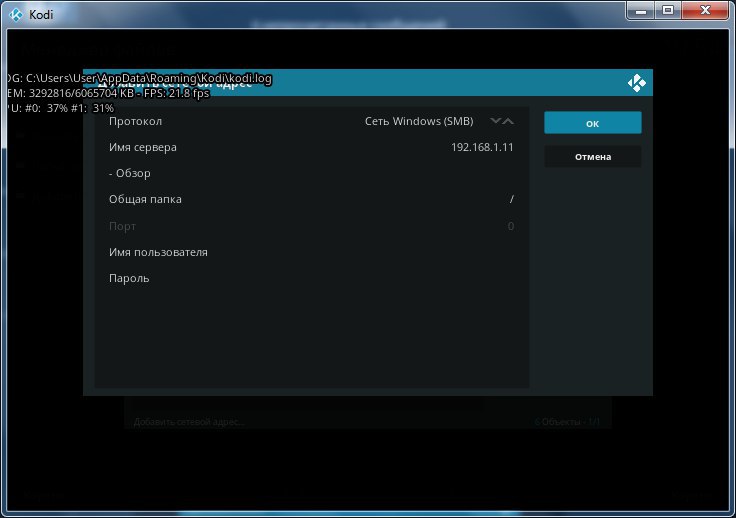Click the Сеть Windows (SMB) value

tap(419, 121)
